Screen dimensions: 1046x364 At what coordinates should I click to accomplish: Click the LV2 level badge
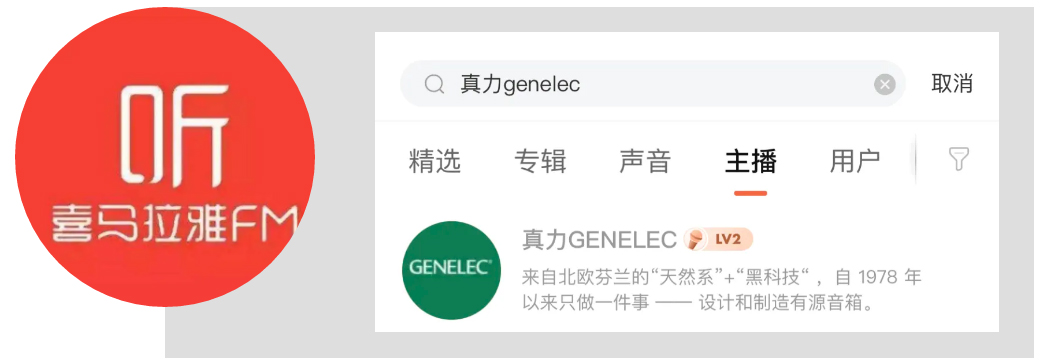[x=719, y=239]
